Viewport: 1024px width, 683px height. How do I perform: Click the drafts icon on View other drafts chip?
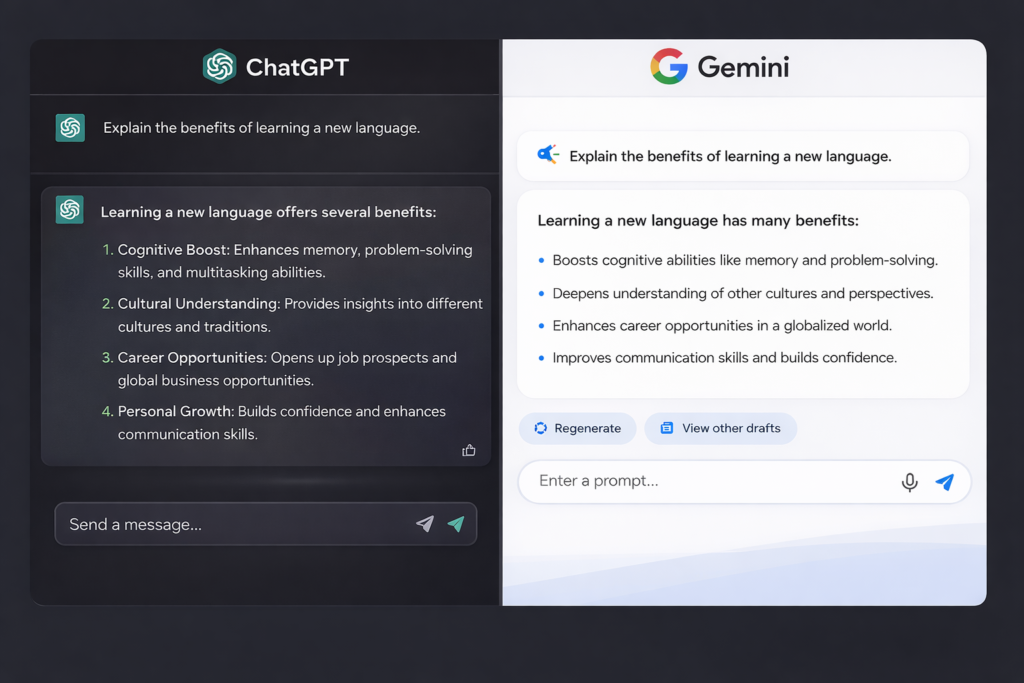tap(665, 428)
